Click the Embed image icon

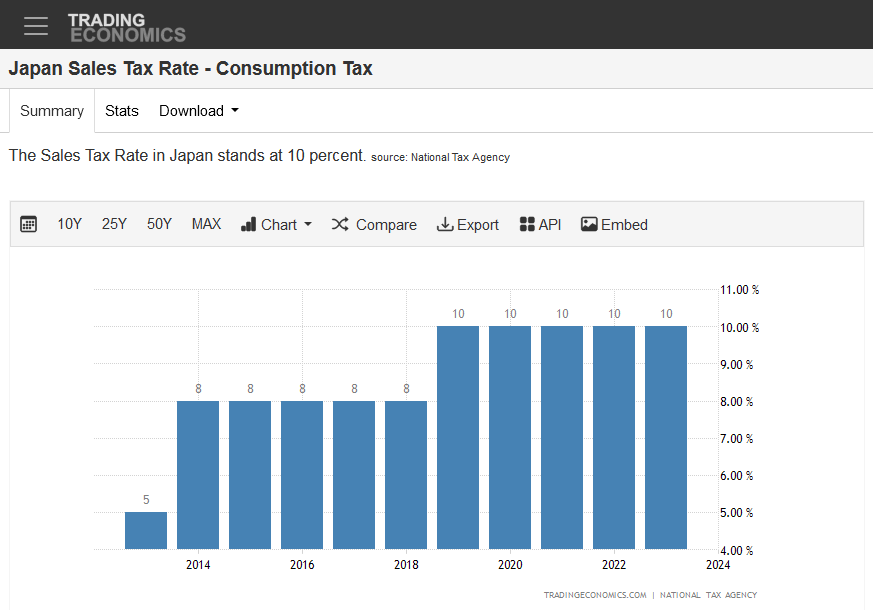click(589, 225)
